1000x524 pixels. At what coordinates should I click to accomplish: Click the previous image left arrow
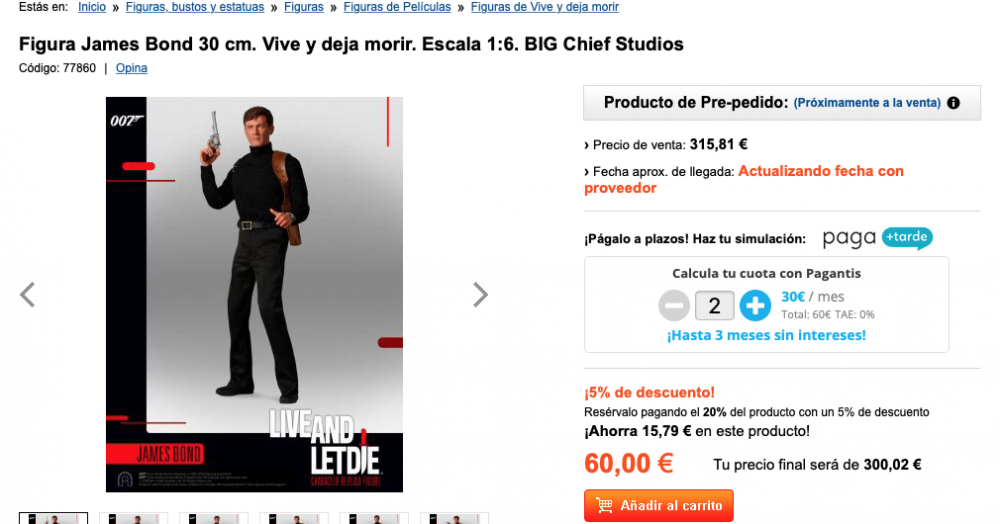coord(27,294)
